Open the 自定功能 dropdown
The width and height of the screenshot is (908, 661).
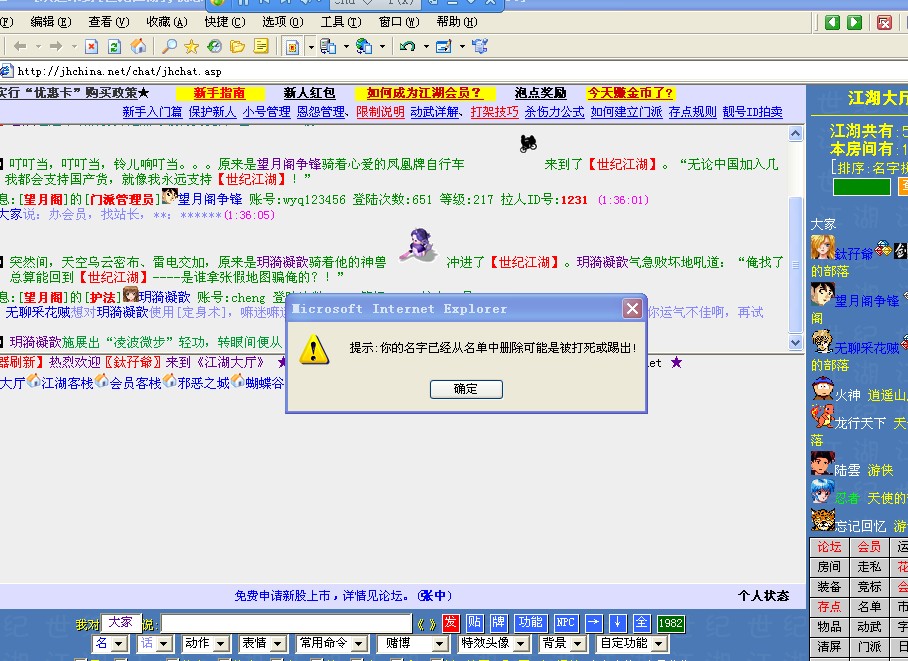coord(632,644)
